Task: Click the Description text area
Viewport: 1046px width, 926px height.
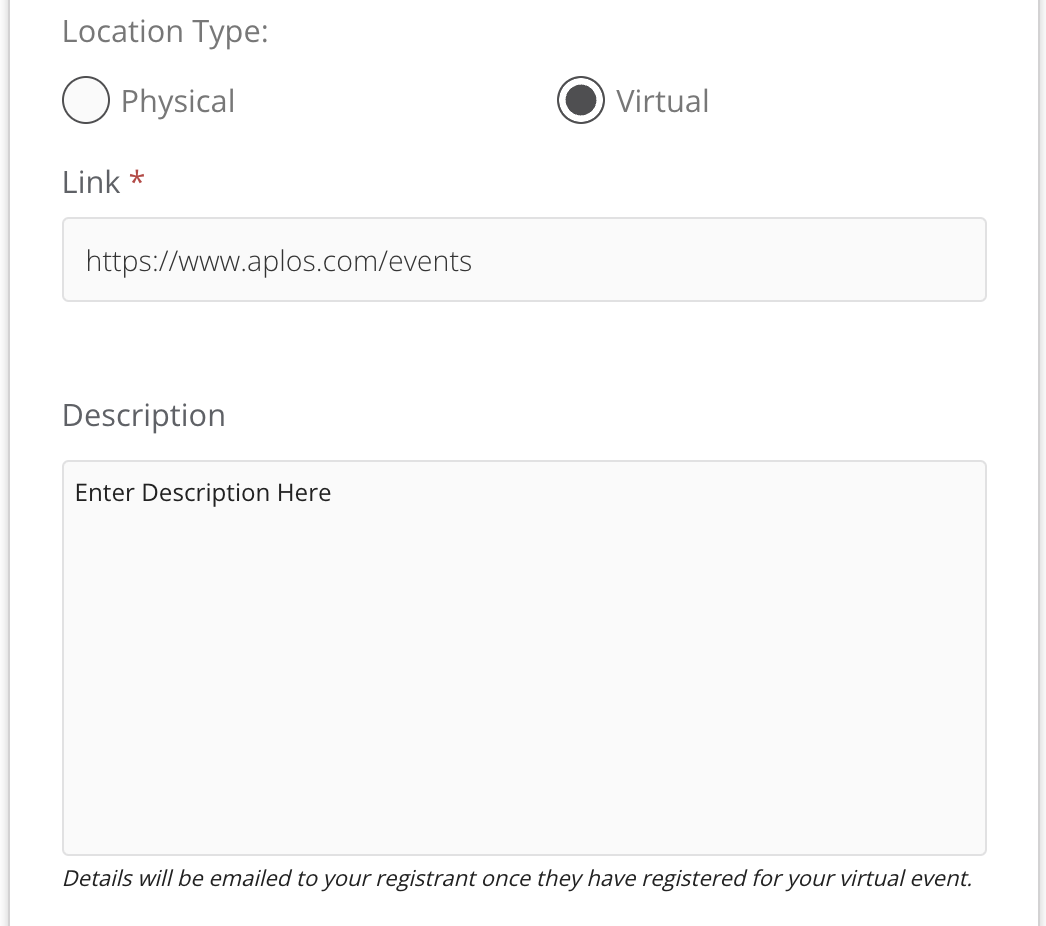Action: pyautogui.click(x=524, y=658)
